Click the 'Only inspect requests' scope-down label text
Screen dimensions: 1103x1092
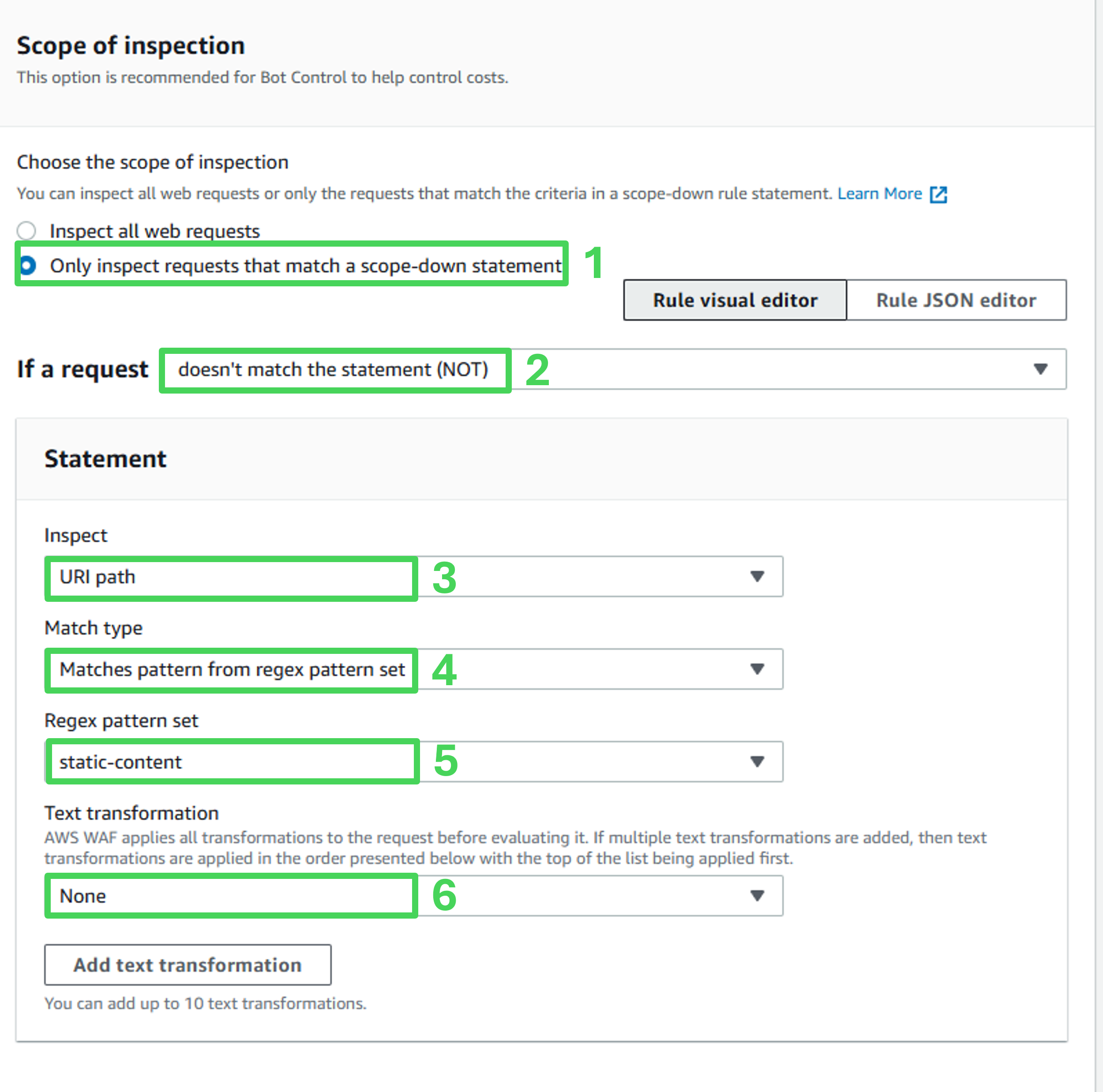pos(305,266)
